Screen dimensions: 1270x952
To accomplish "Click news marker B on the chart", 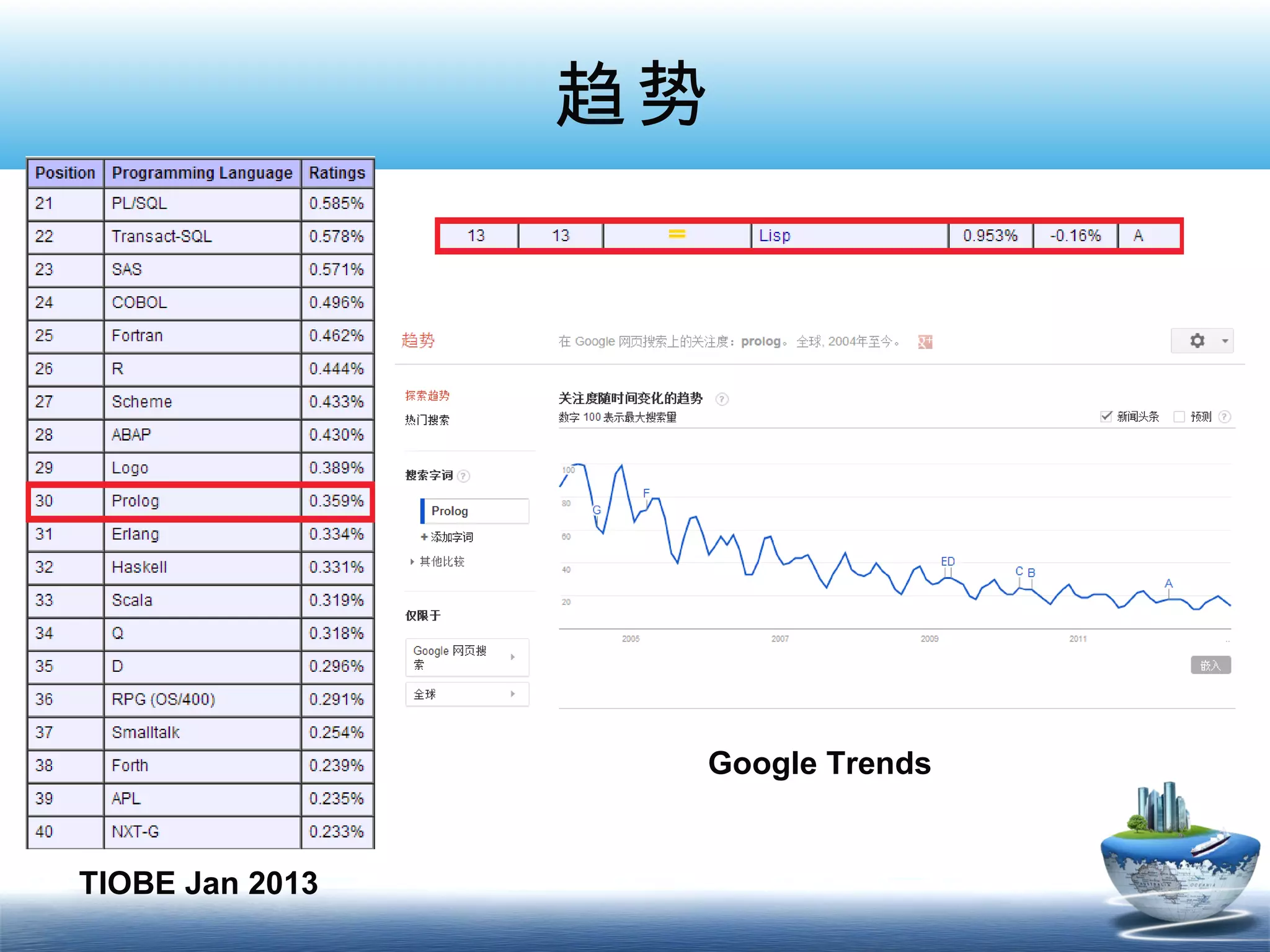I will tap(1031, 573).
